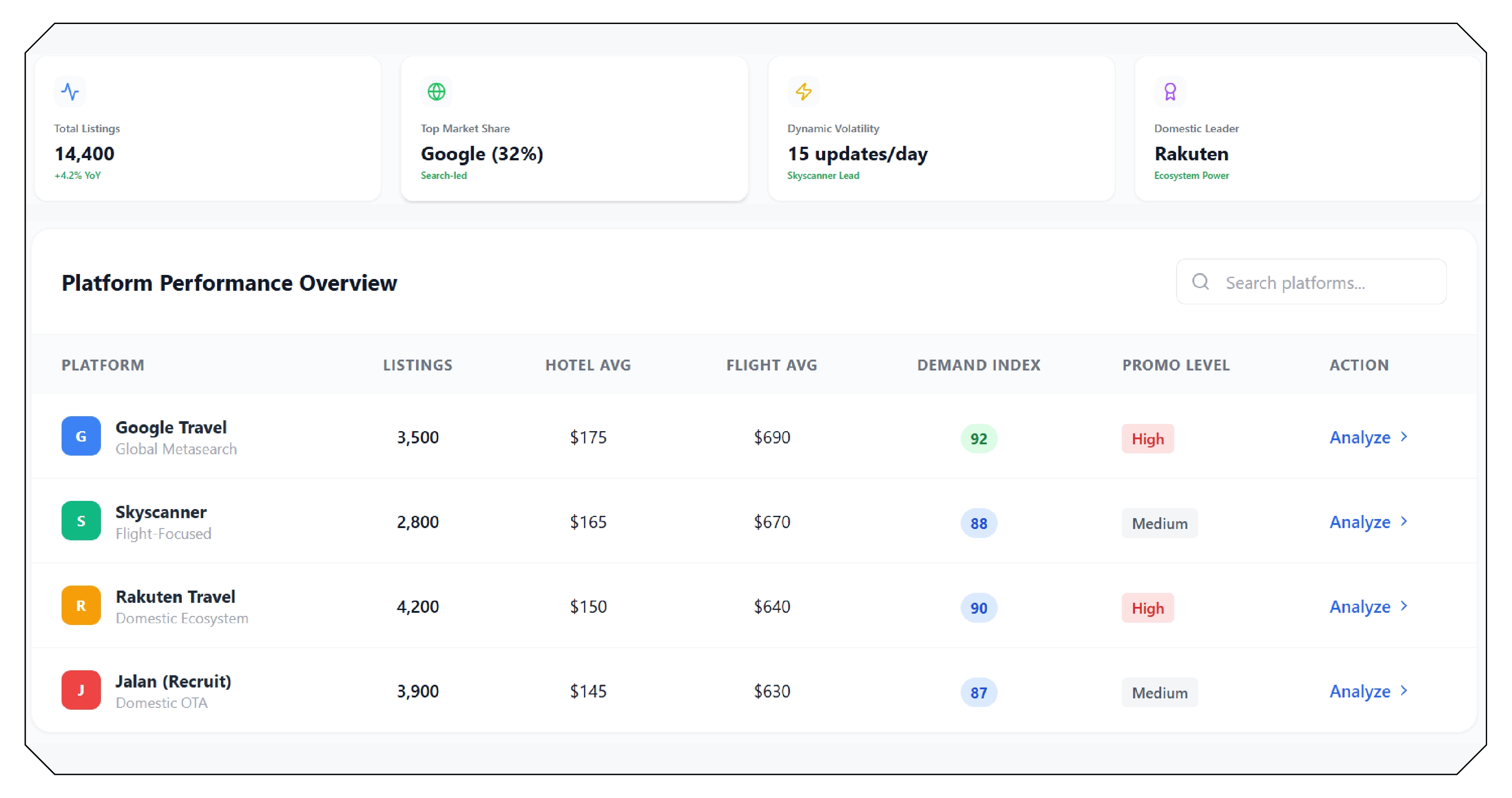This screenshot has width=1512, height=798.
Task: Select the Google Travel platform name
Action: pos(171,428)
